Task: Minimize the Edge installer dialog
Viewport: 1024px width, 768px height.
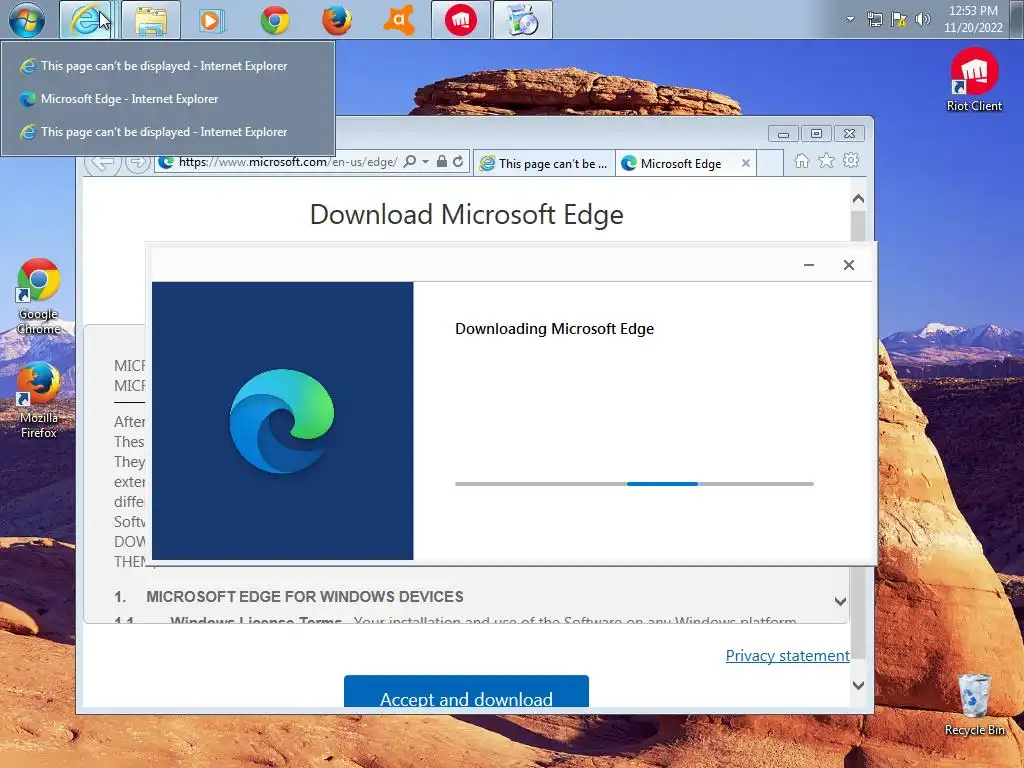Action: pyautogui.click(x=808, y=264)
